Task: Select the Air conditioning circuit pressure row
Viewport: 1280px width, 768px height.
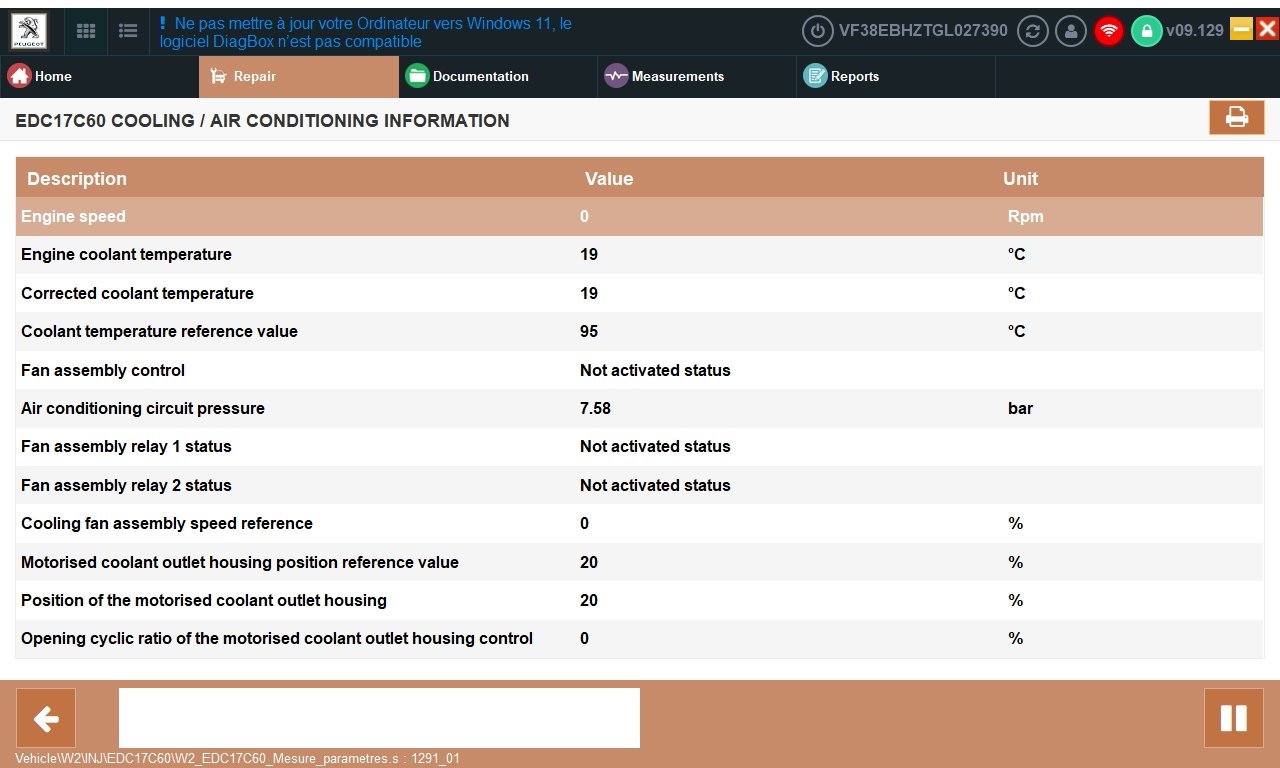Action: (640, 408)
